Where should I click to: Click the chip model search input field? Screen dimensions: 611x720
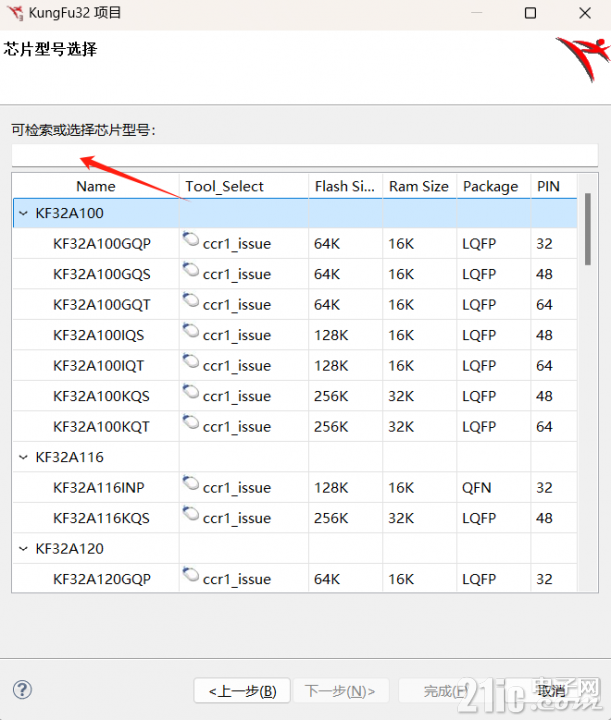(x=304, y=155)
